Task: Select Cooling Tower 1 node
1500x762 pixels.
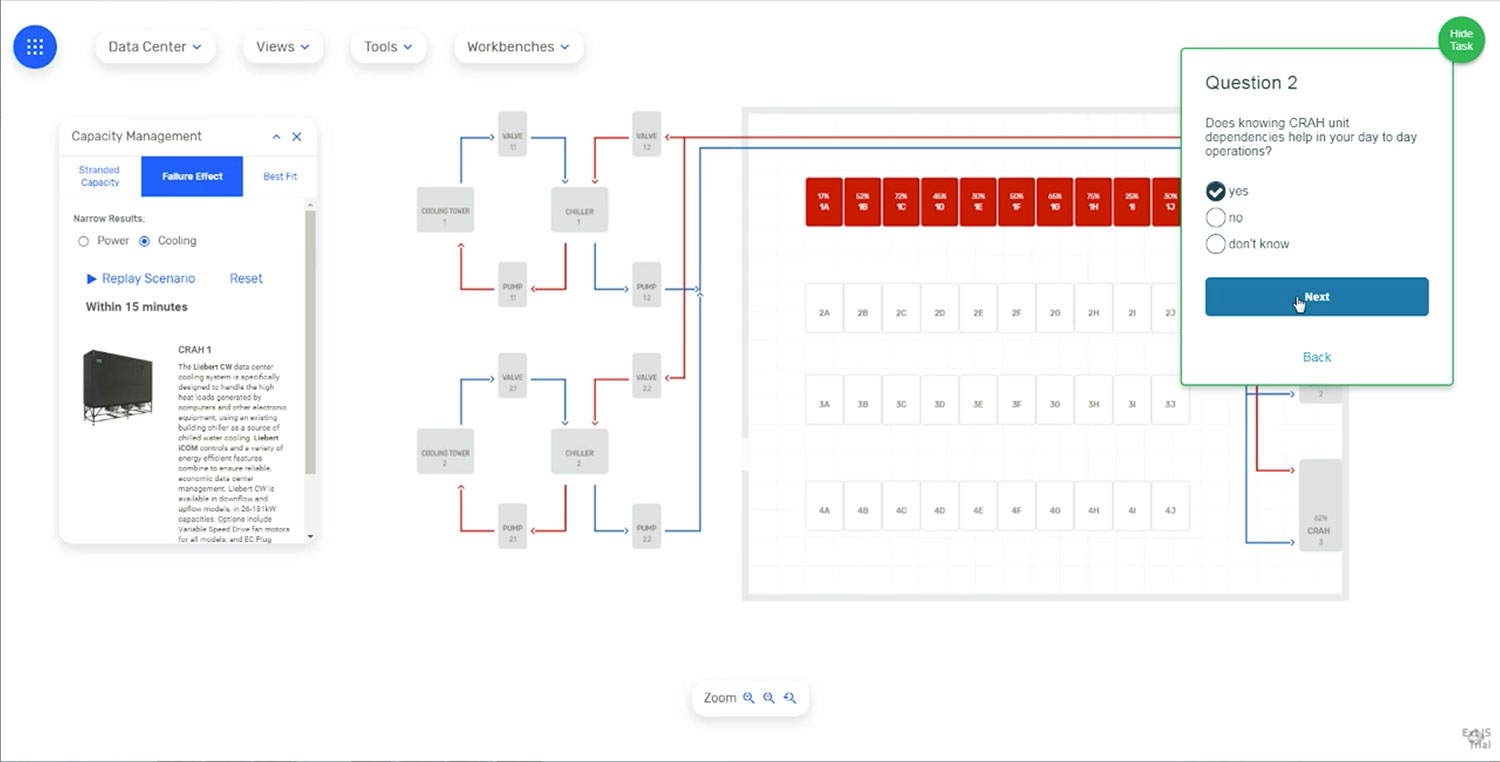Action: (x=445, y=210)
